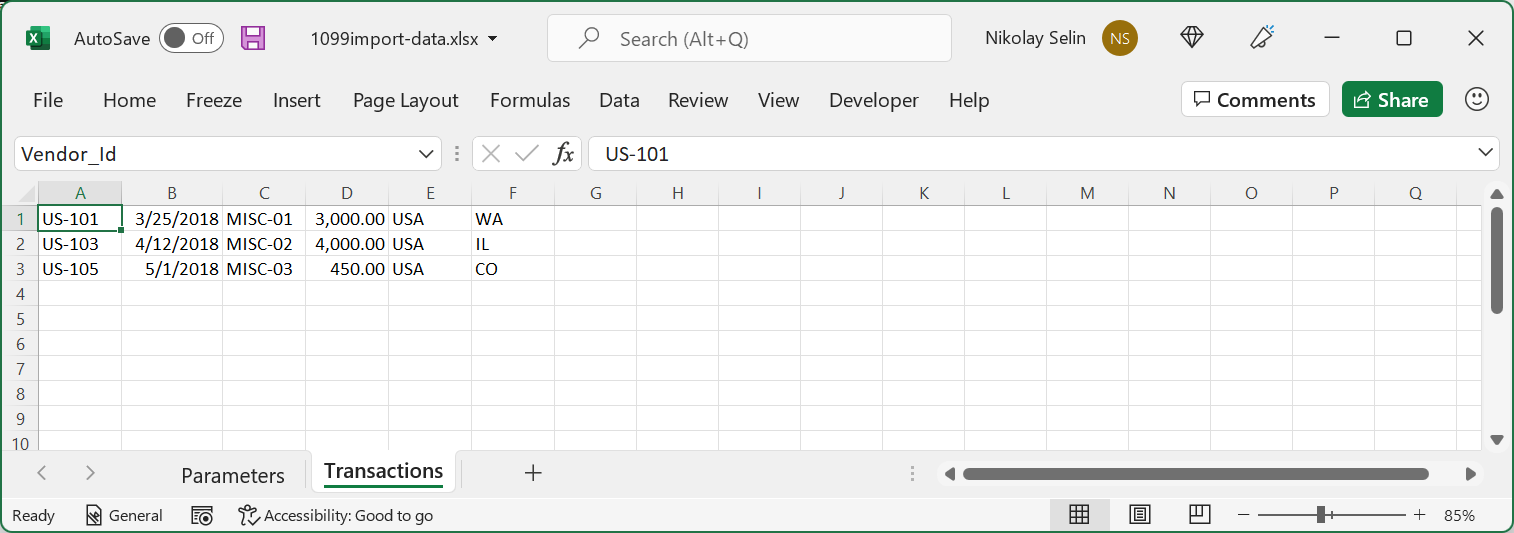This screenshot has width=1514, height=533.
Task: Click the coming soon pen icon
Action: click(1261, 38)
